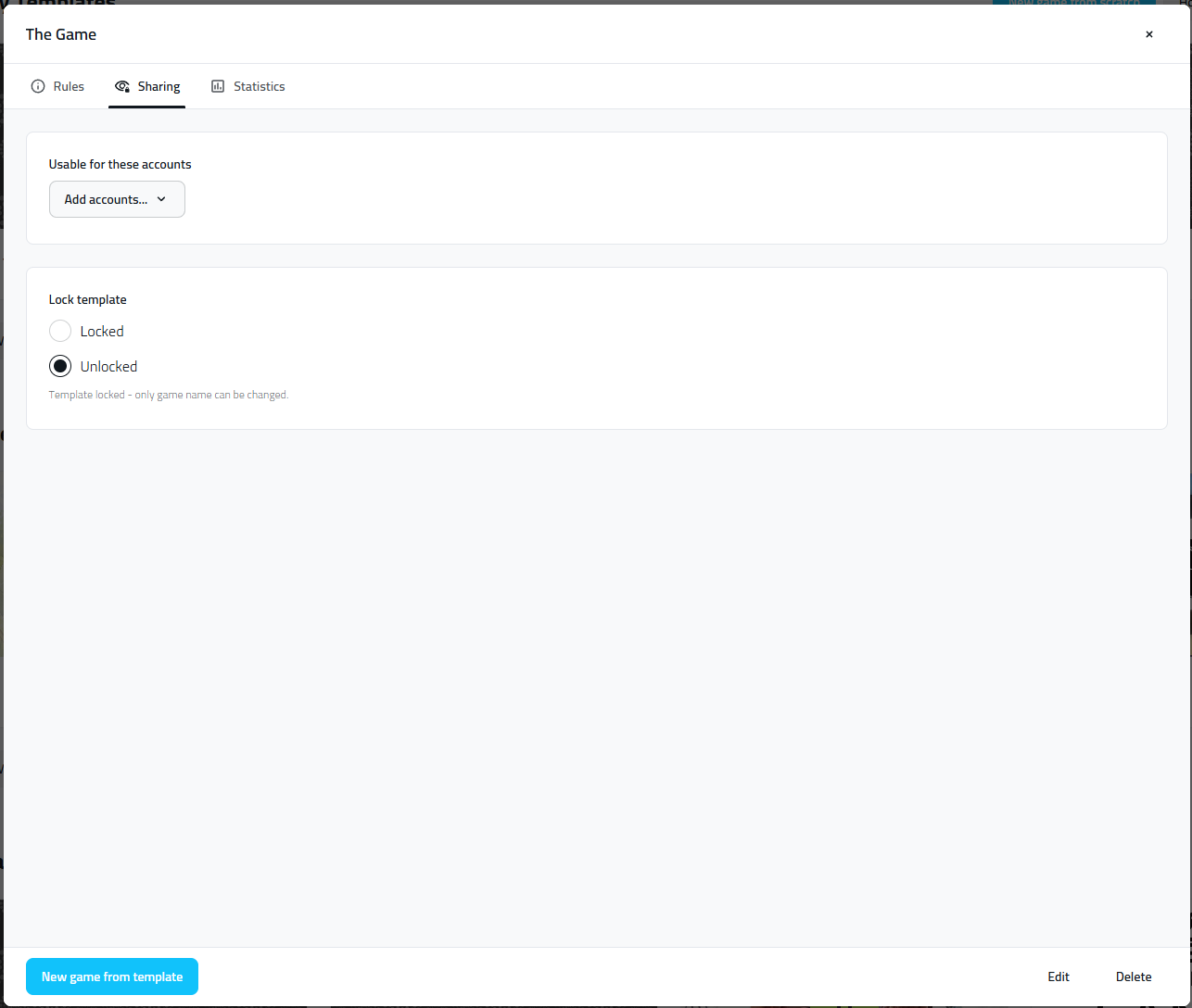Click the "Template locked" helper text
Viewport: 1192px width, 1008px height.
tap(168, 395)
